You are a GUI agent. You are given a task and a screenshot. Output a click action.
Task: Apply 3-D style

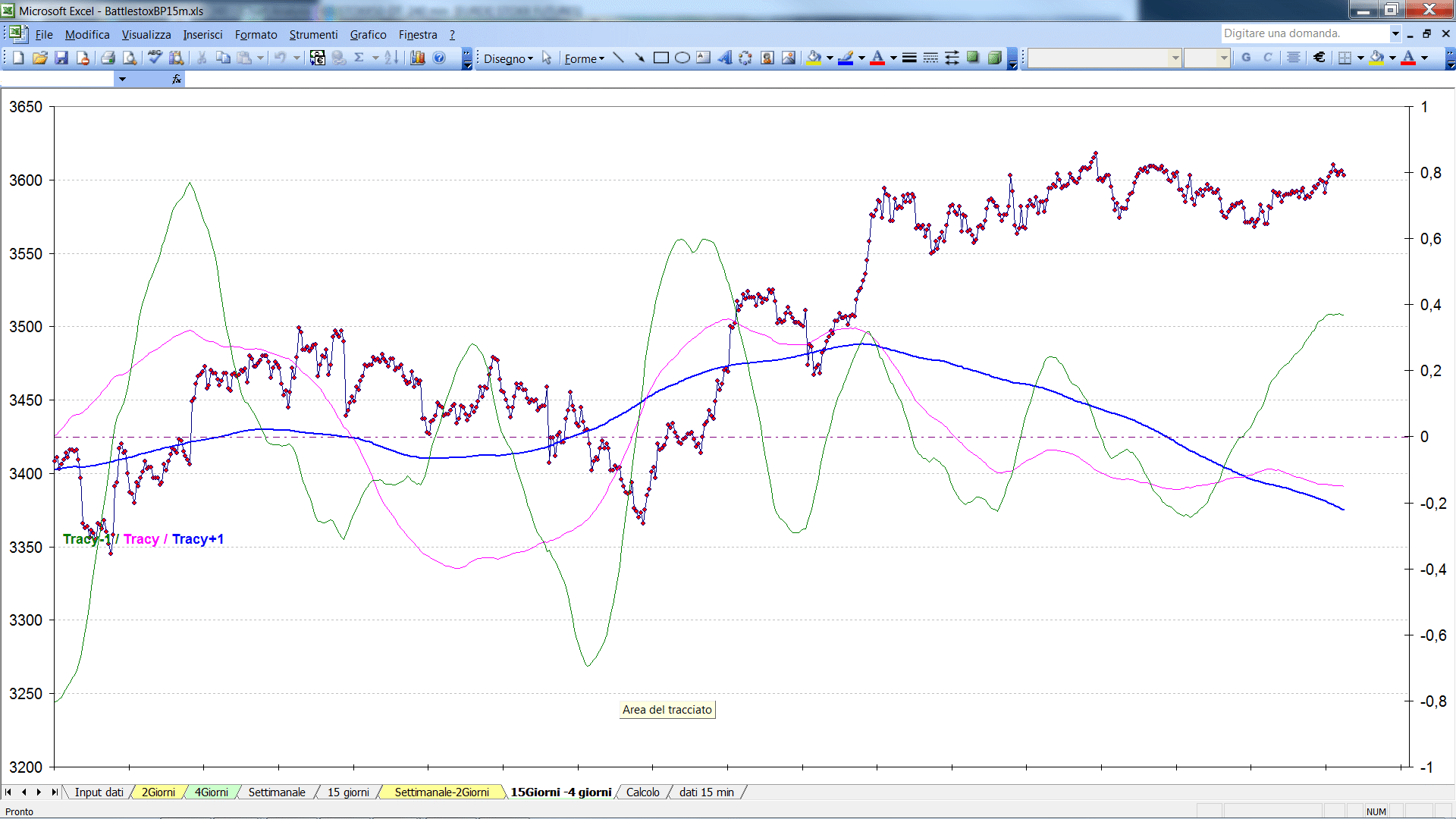coord(994,58)
